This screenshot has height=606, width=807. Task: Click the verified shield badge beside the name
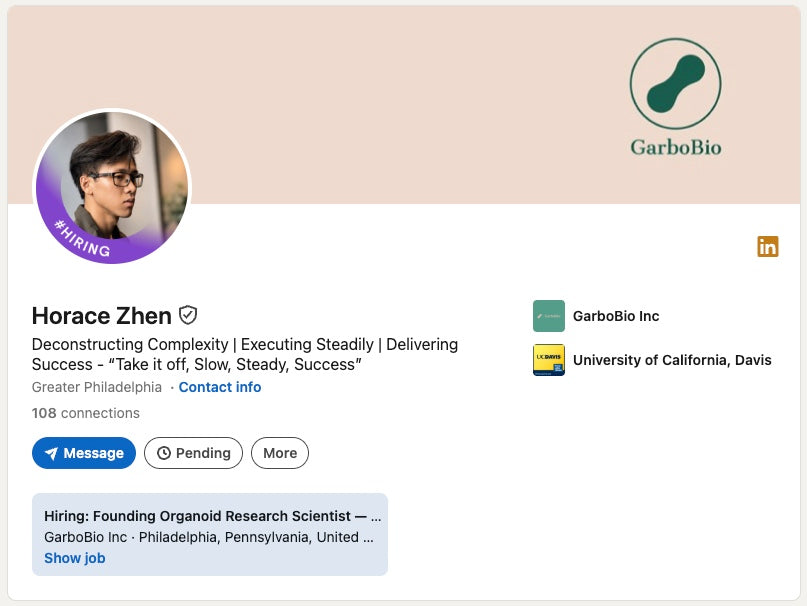point(188,315)
